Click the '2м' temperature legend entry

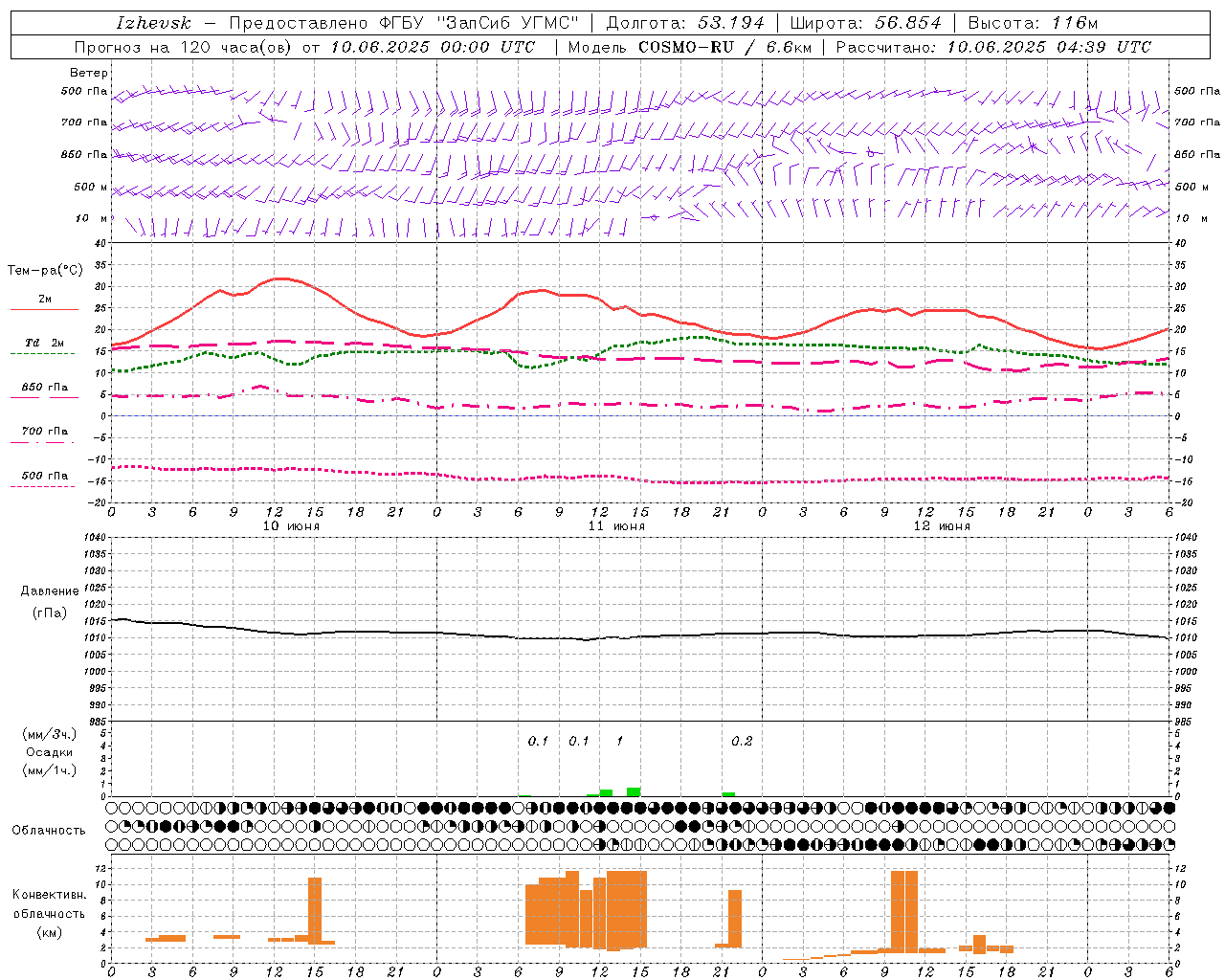44,300
